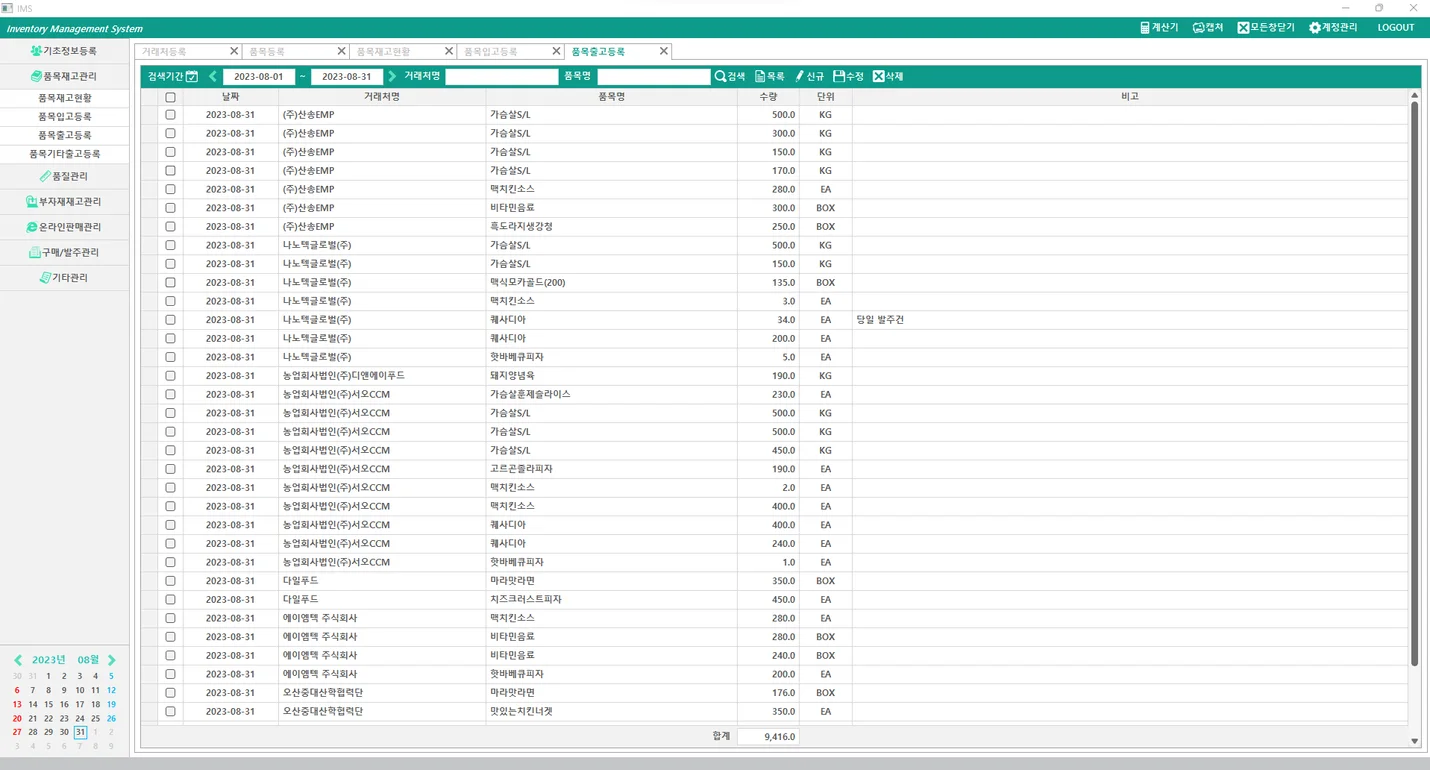
Task: Check the 치즈크러스트피자 row checkbox
Action: tap(170, 599)
